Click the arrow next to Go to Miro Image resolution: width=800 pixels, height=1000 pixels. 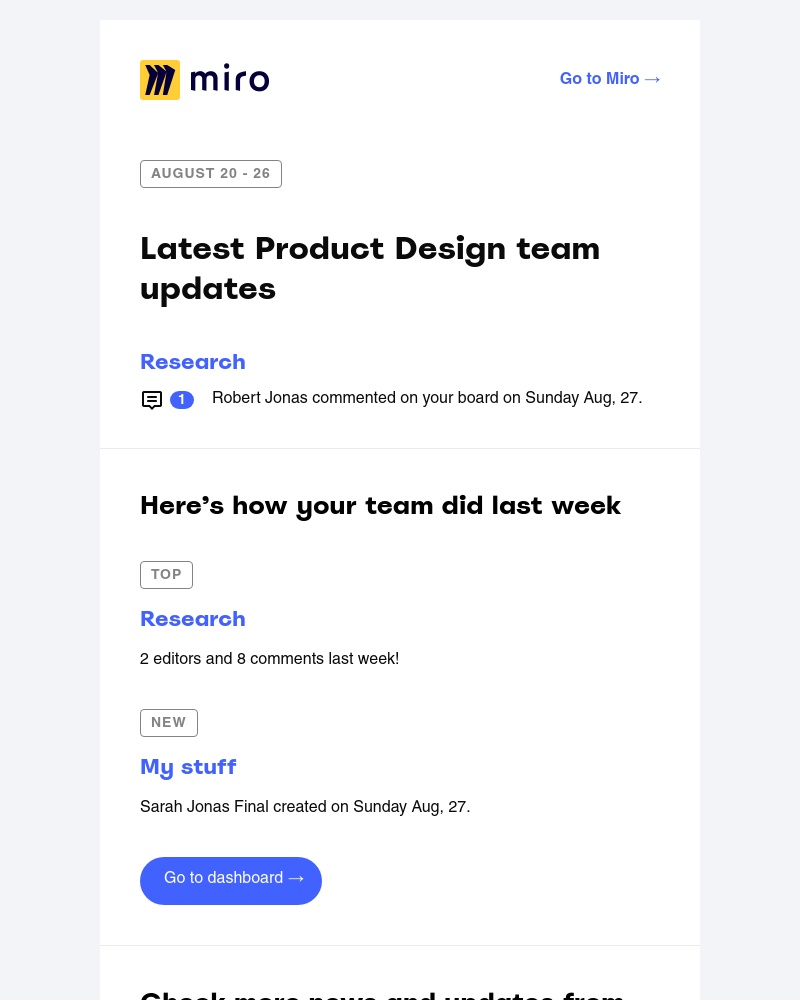coord(652,79)
